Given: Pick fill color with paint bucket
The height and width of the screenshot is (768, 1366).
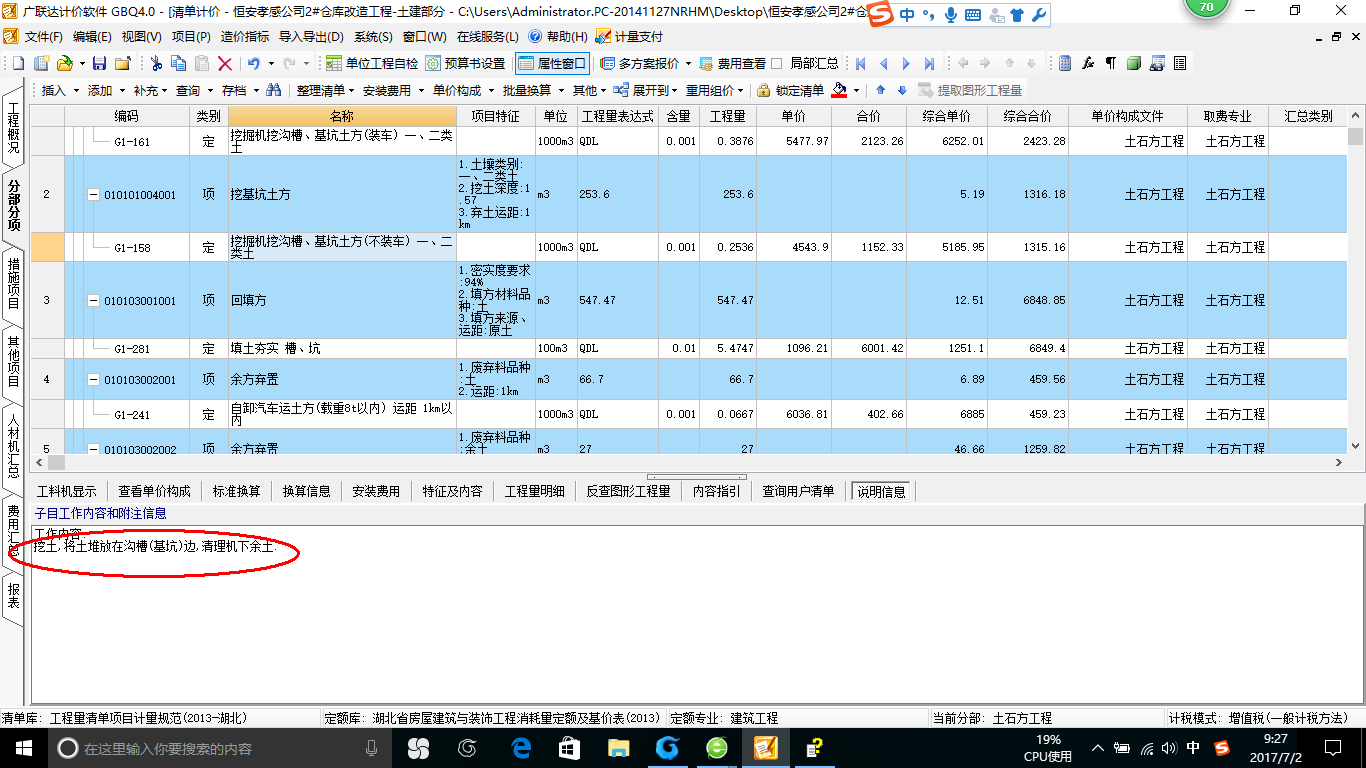Looking at the screenshot, I should point(840,90).
